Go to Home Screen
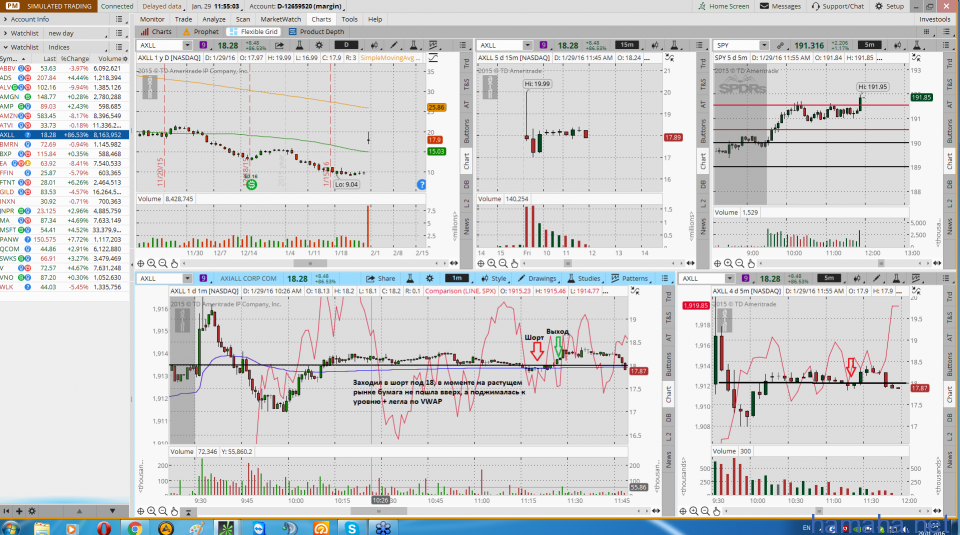This screenshot has width=960, height=535. click(723, 6)
